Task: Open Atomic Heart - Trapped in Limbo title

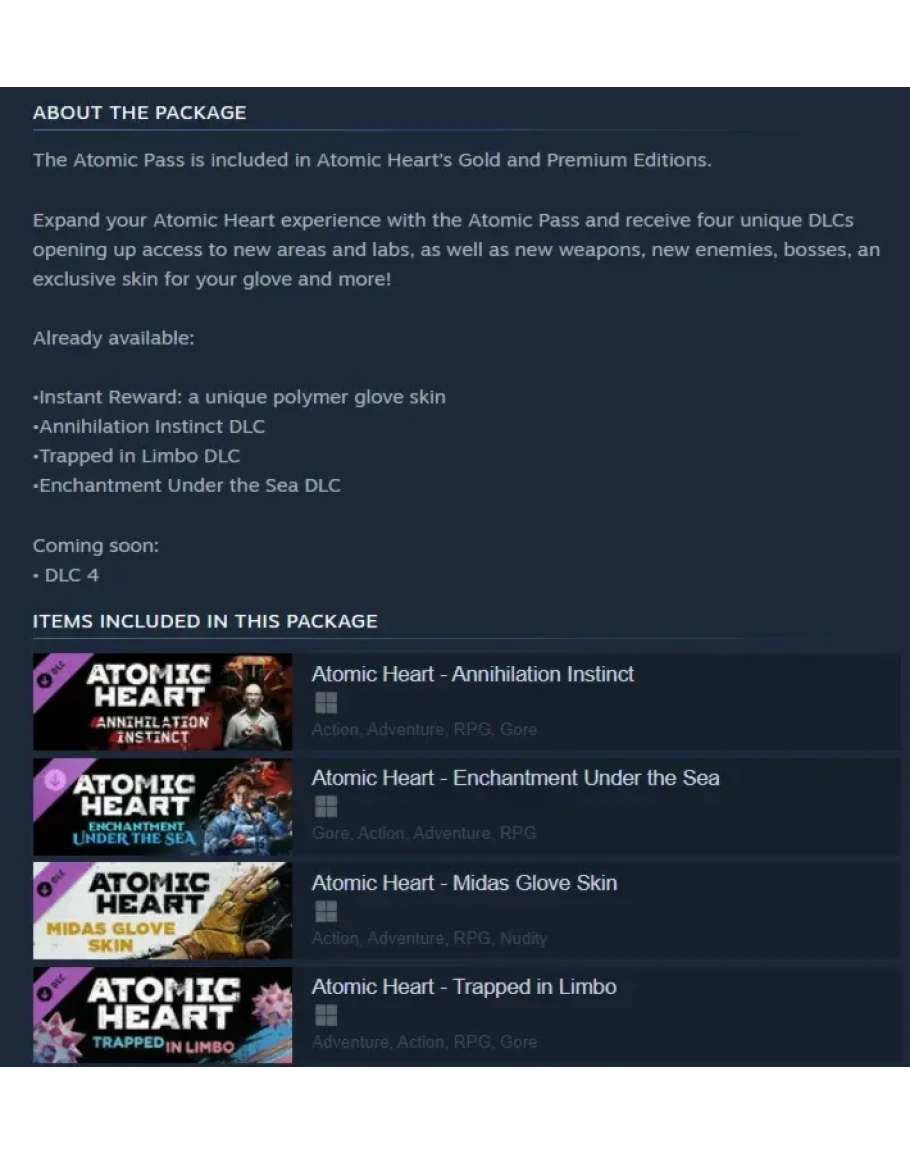Action: point(464,986)
